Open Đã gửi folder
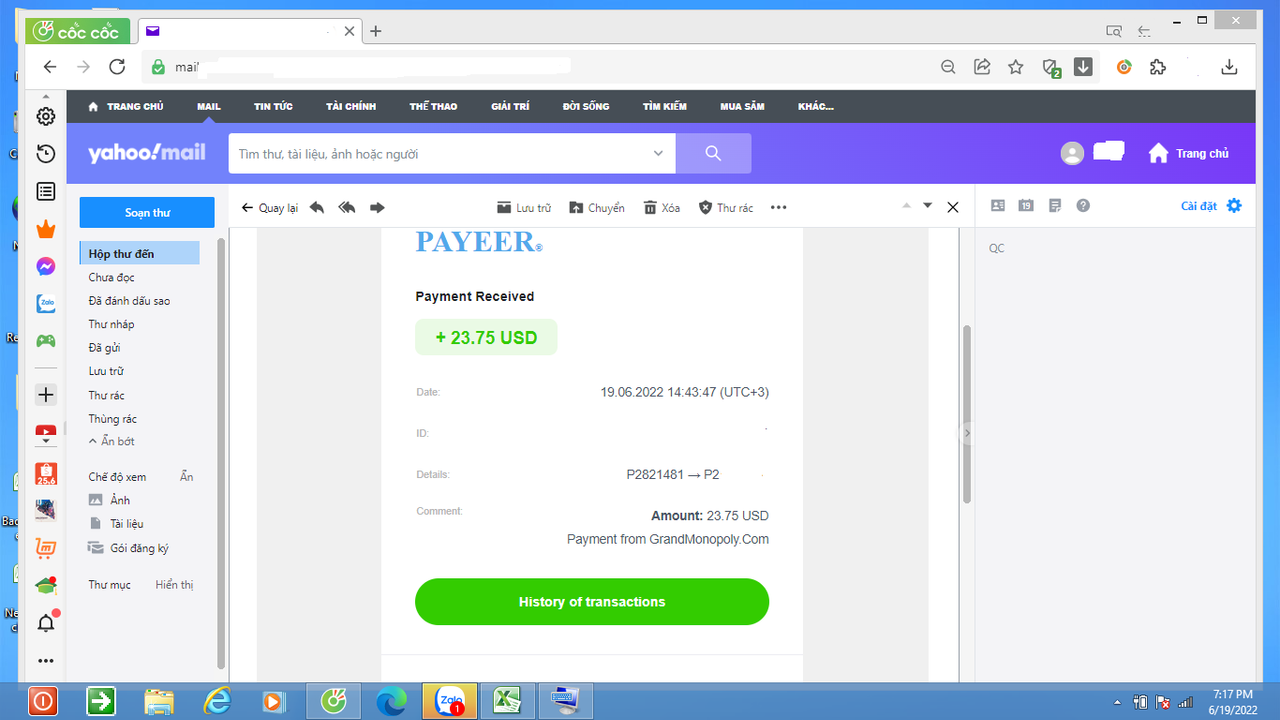Image resolution: width=1280 pixels, height=720 pixels. 104,347
